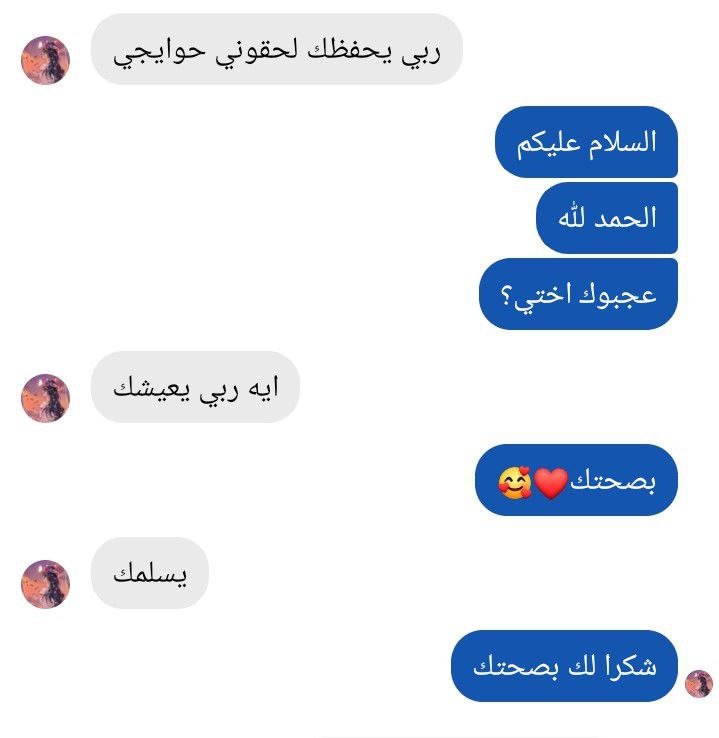The height and width of the screenshot is (738, 719).
Task: Select the 'ربي يحفظك لحقوني حوايجي' message bubble
Action: point(277,49)
